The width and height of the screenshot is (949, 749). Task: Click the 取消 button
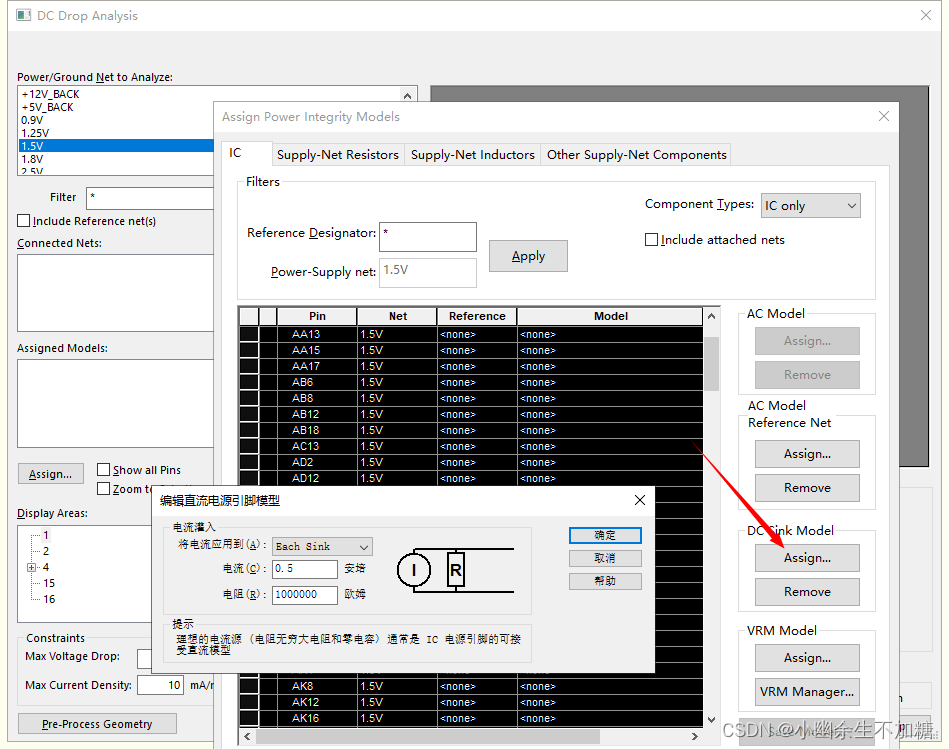click(x=605, y=558)
